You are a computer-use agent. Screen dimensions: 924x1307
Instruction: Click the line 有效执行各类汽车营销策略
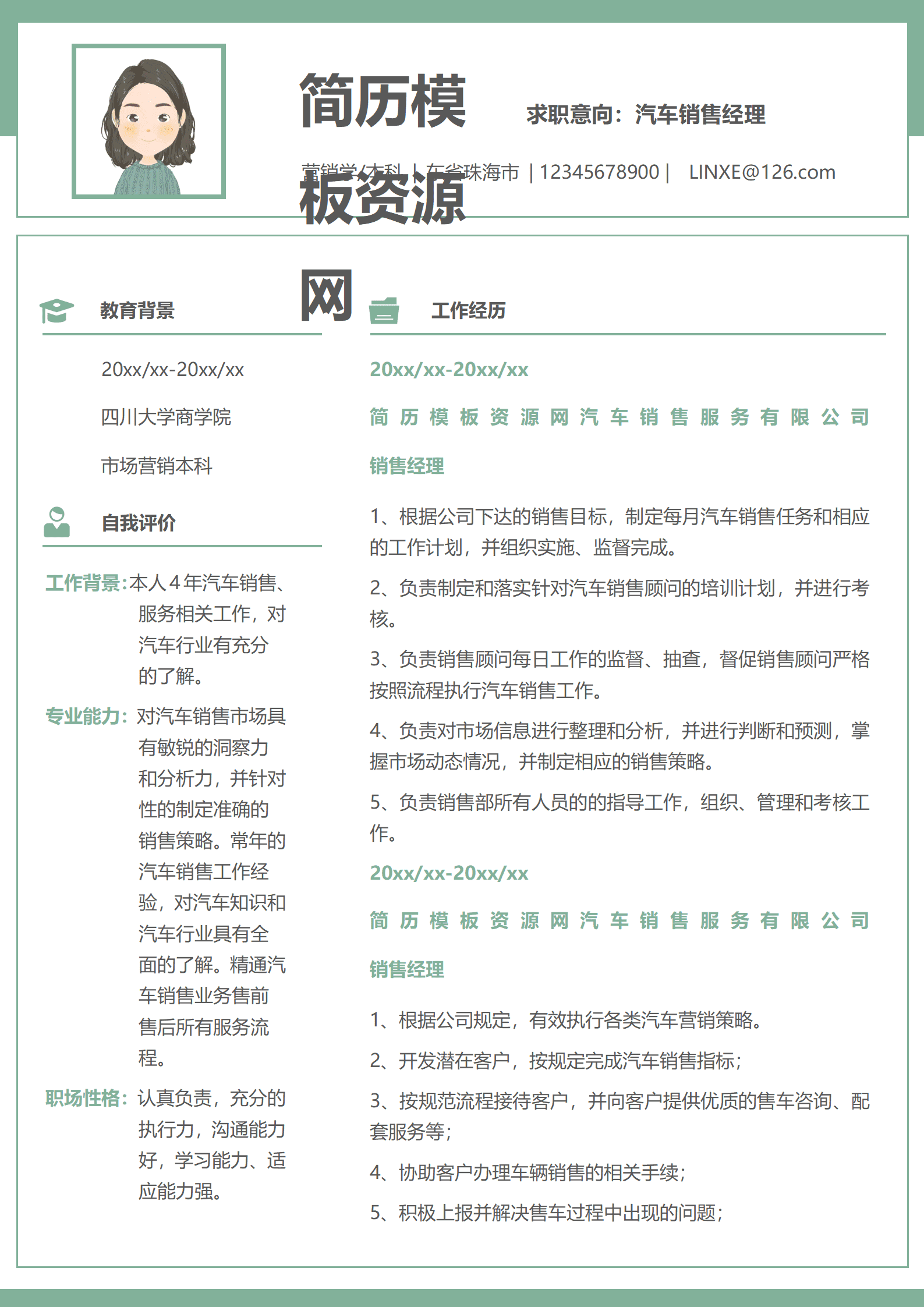(568, 1020)
